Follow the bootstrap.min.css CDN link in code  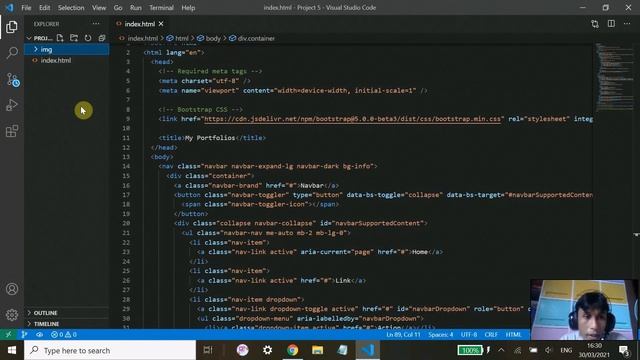click(x=352, y=119)
